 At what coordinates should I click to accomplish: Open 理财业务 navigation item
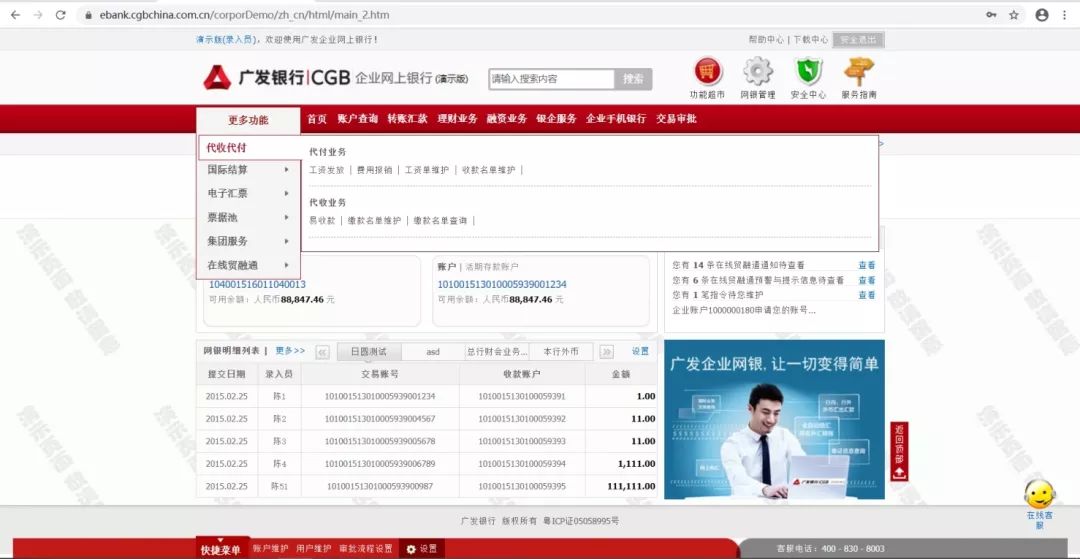tap(457, 119)
